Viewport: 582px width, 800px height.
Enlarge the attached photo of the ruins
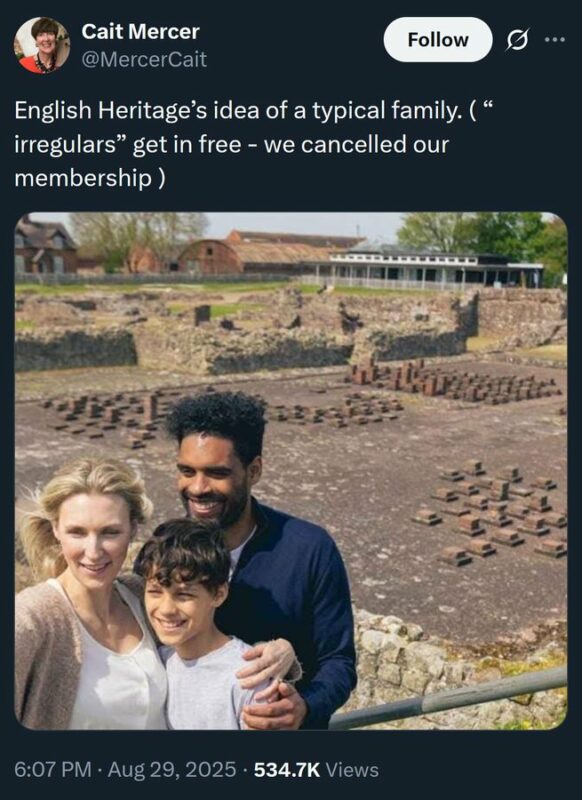(x=291, y=471)
